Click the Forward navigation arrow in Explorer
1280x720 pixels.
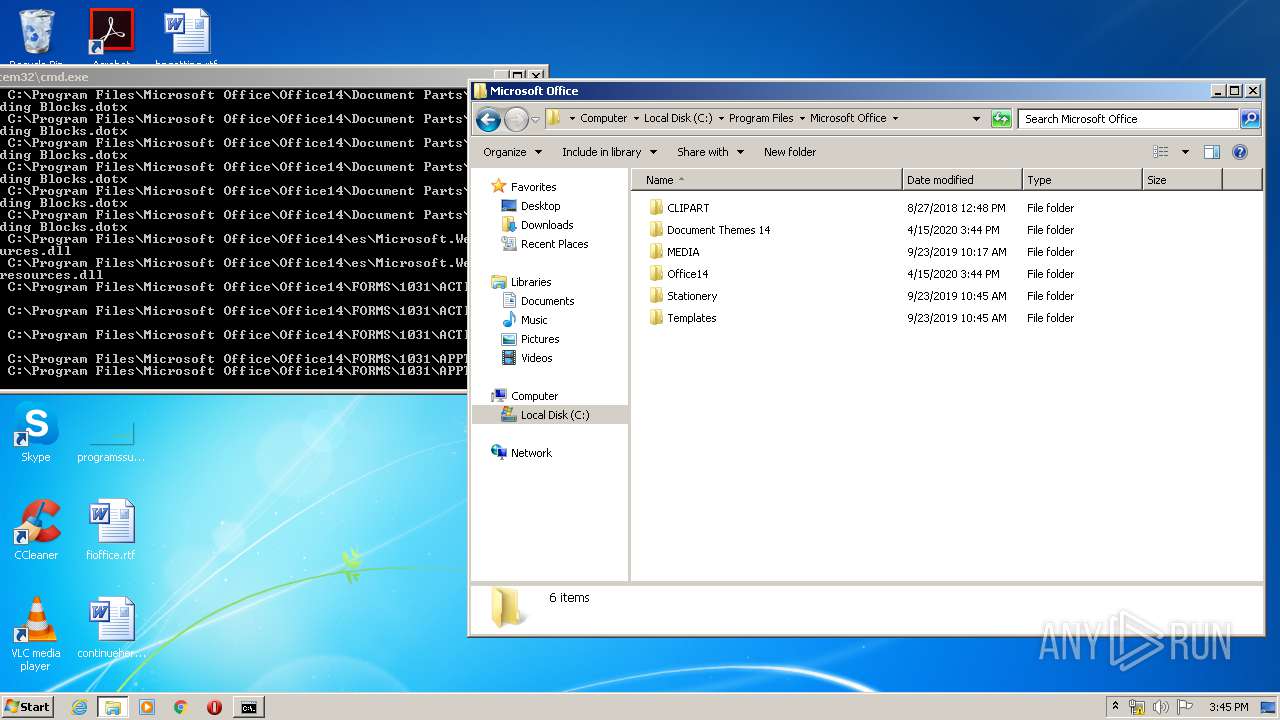pyautogui.click(x=516, y=120)
